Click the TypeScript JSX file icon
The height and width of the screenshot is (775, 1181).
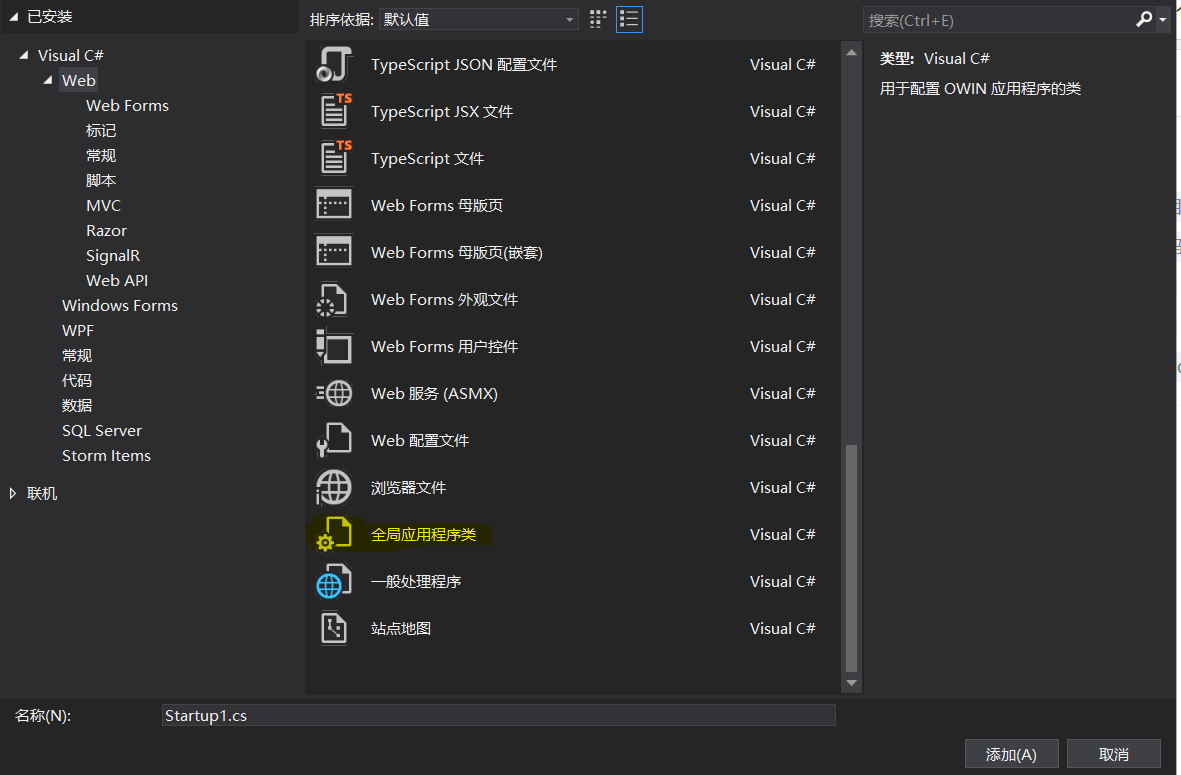(334, 111)
